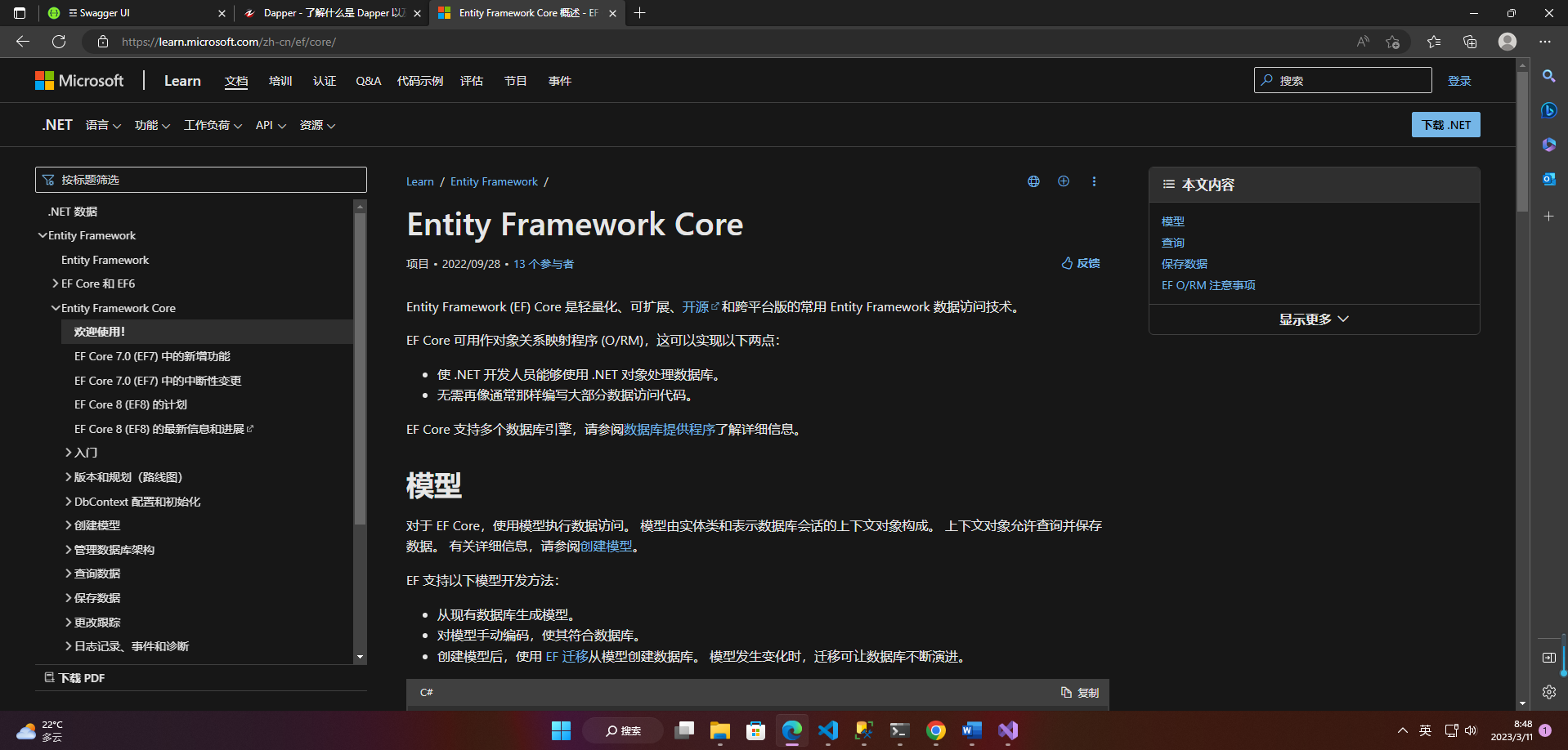Open the 13 个参与者 contributors link
This screenshot has width=1568, height=750.
[x=544, y=264]
